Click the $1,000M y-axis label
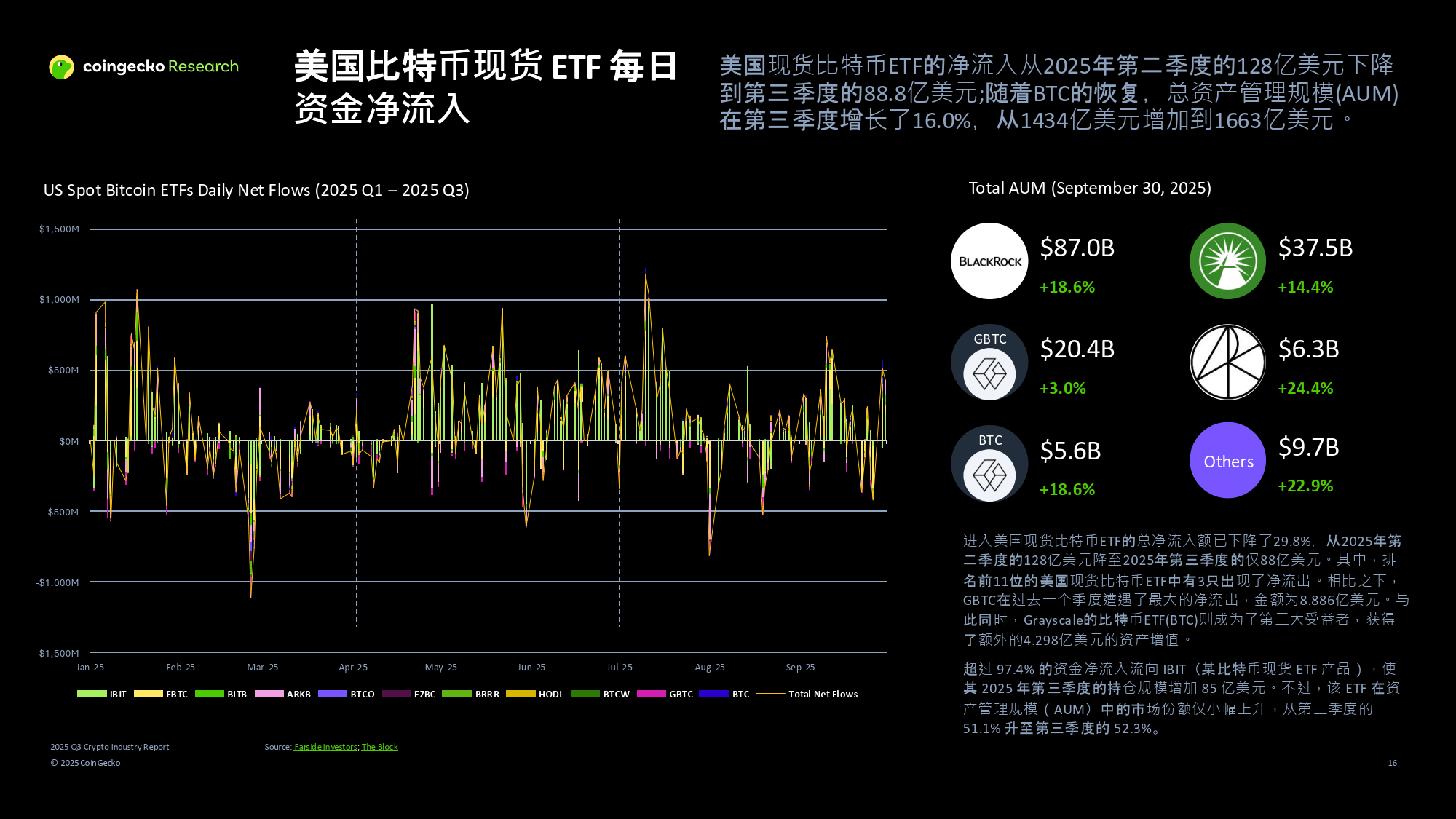The width and height of the screenshot is (1456, 819). point(59,300)
